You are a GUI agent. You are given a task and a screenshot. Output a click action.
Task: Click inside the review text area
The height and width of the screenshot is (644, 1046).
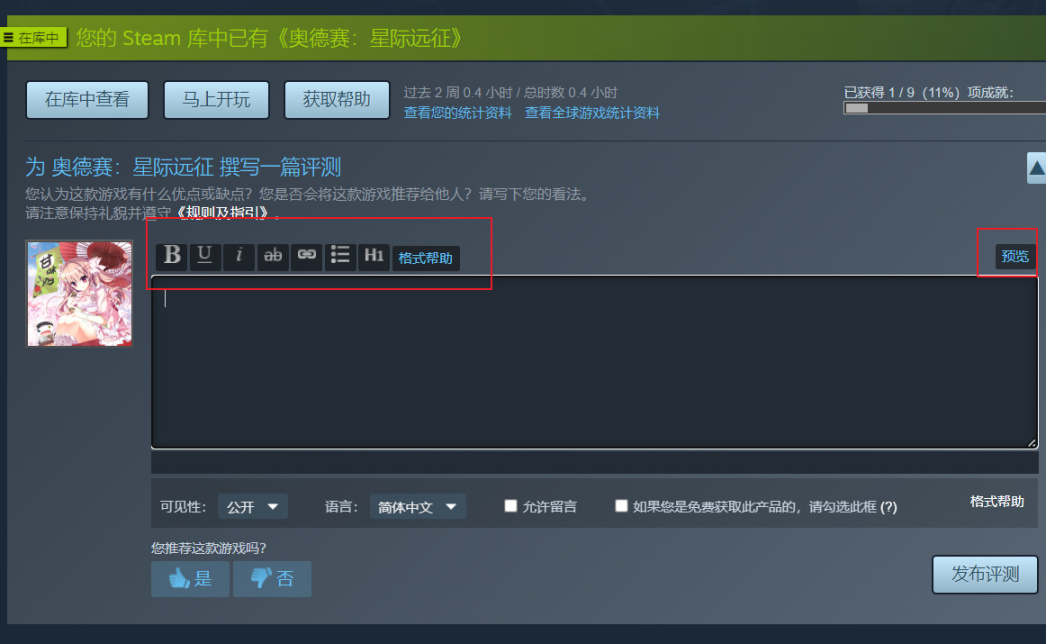tap(594, 362)
